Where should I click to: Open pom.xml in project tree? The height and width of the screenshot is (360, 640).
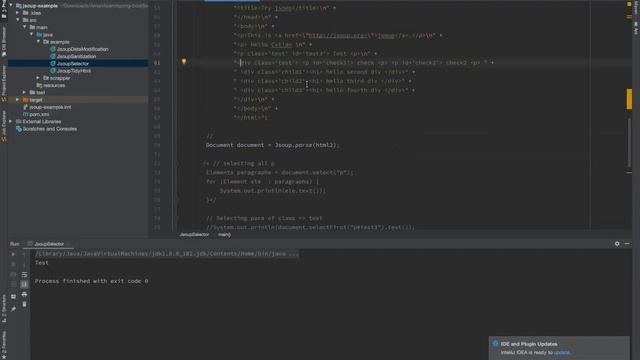click(39, 114)
